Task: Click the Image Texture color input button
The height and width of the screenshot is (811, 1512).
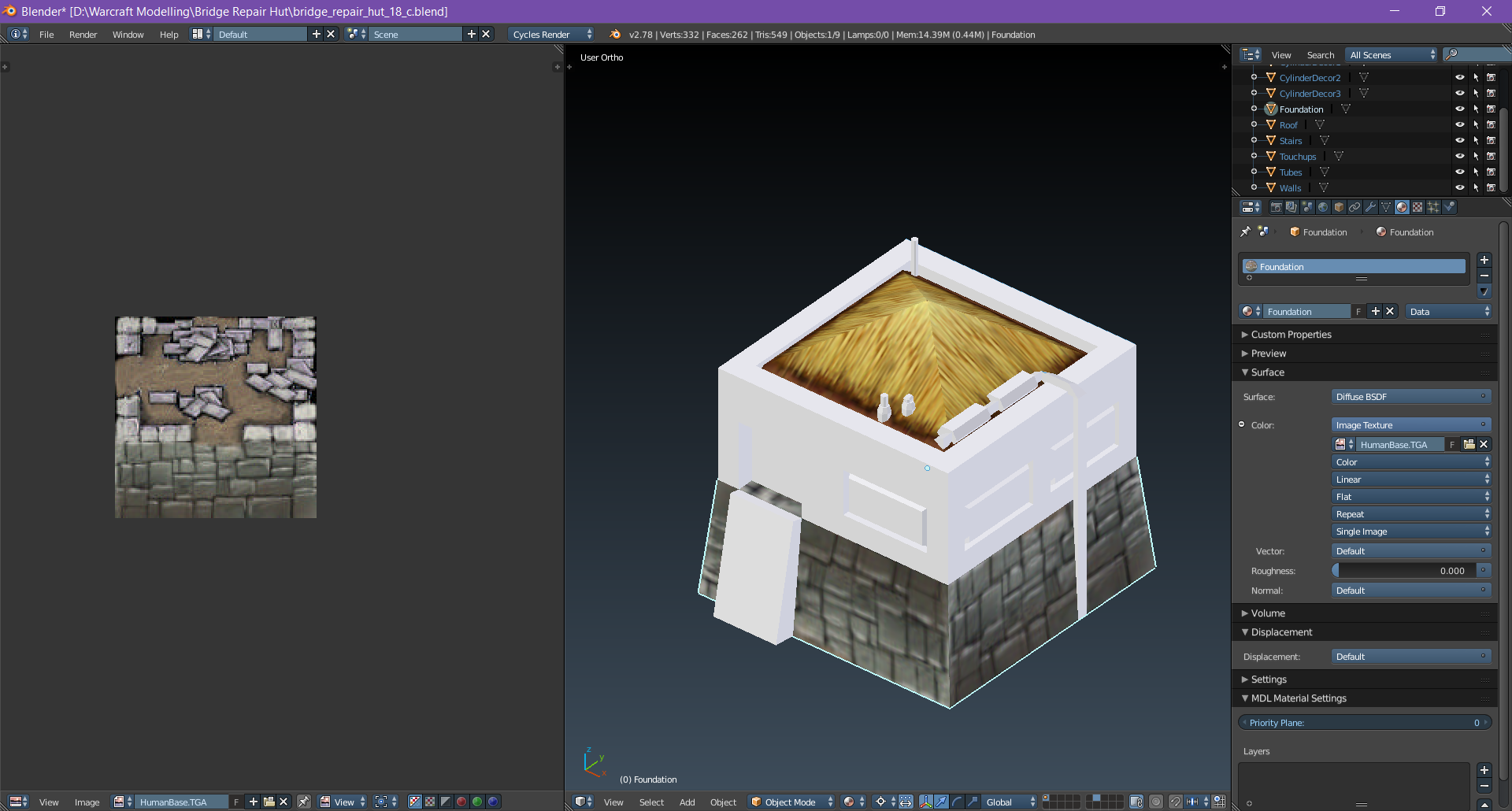Action: (x=1411, y=424)
